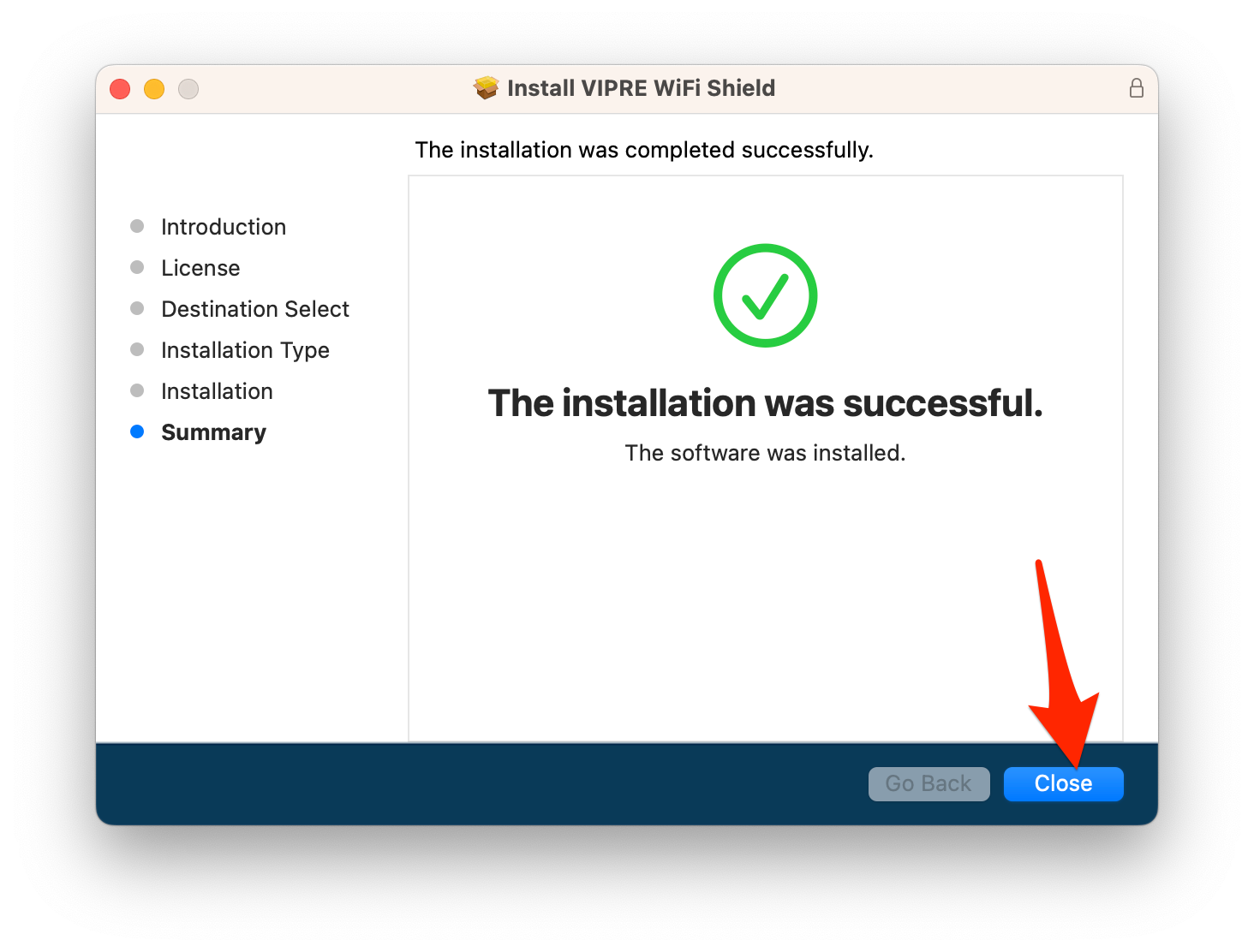1254x952 pixels.
Task: Select the Introduction step in sidebar
Action: click(x=224, y=227)
